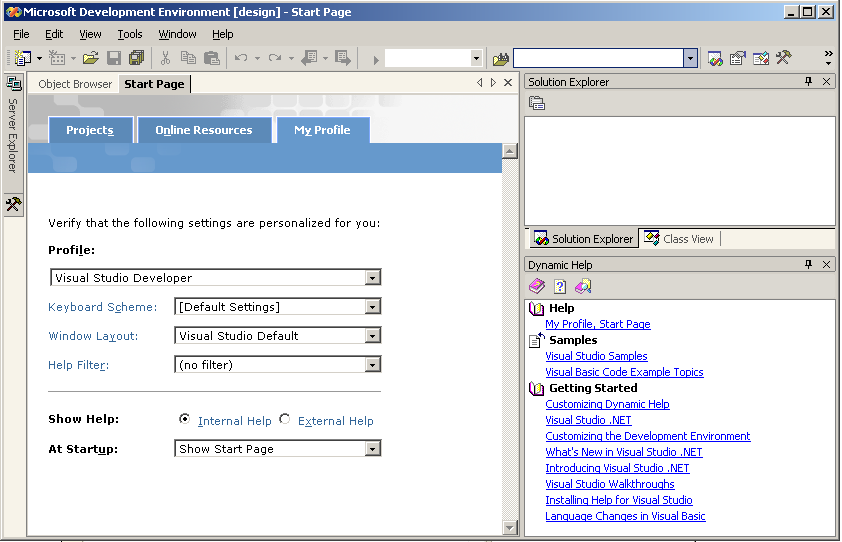The height and width of the screenshot is (542, 842).
Task: Close the Start Page document tab
Action: pyautogui.click(x=507, y=83)
